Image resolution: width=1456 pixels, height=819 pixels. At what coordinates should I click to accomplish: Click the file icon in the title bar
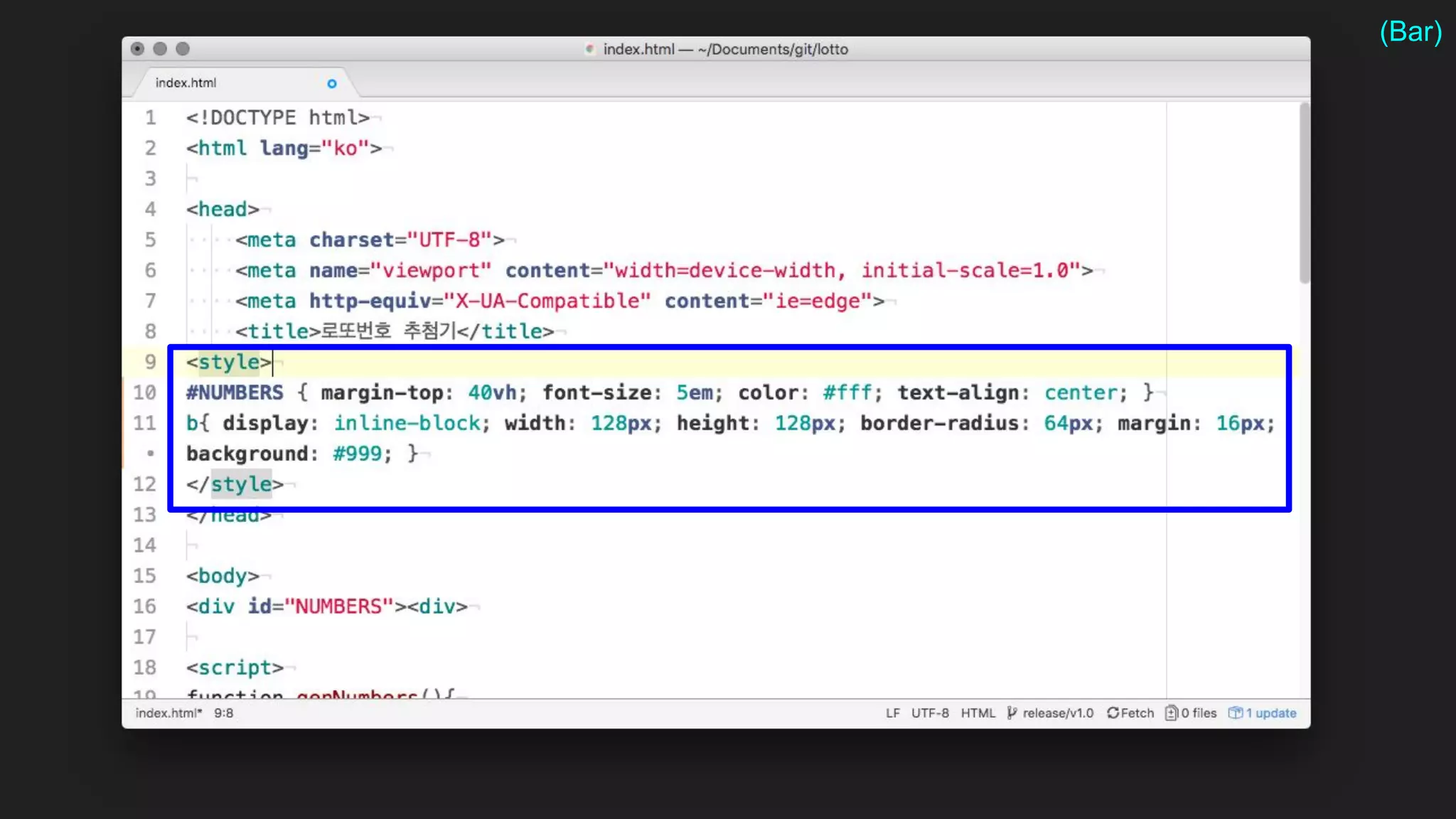coord(589,49)
